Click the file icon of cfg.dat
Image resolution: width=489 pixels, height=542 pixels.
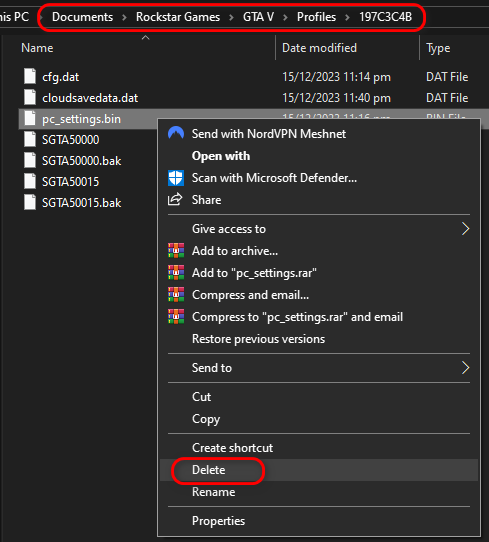tap(30, 76)
